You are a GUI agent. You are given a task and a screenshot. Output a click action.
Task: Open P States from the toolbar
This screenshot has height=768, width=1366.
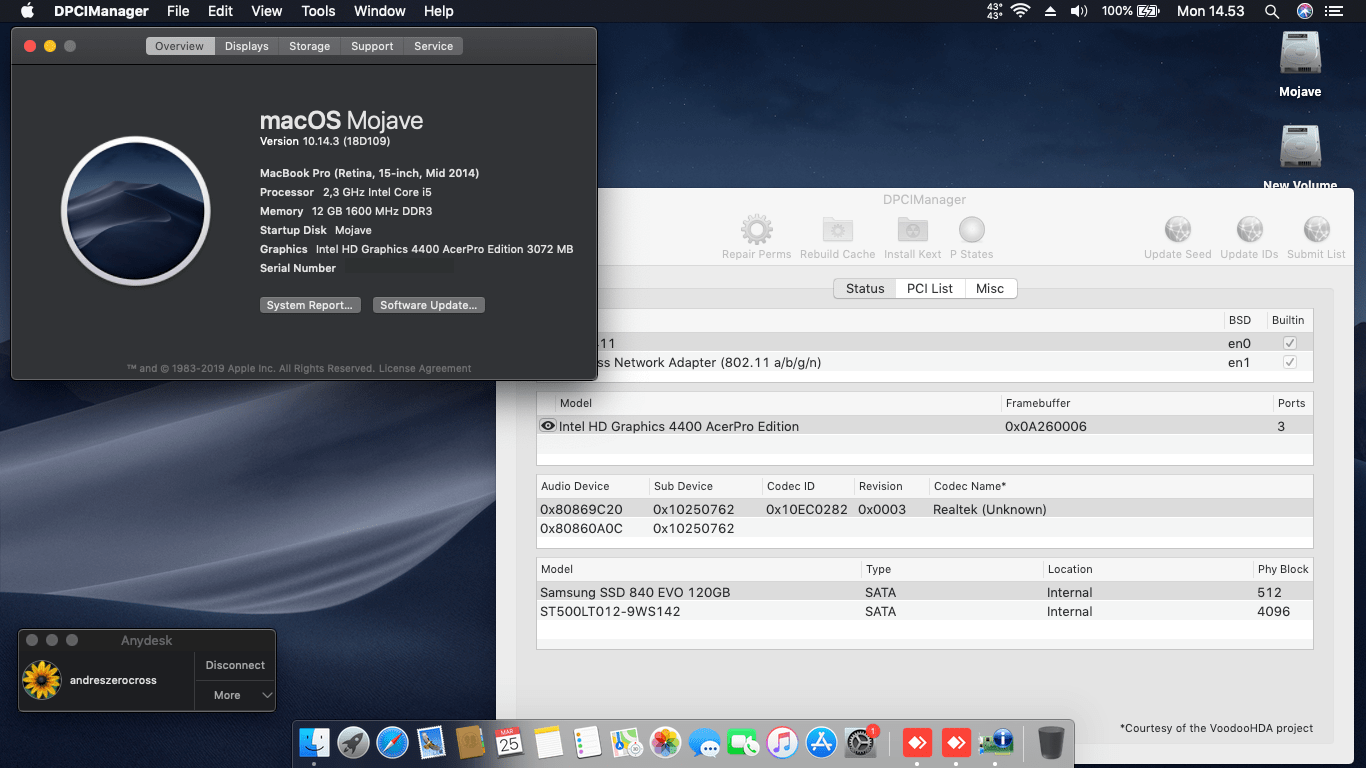coord(971,227)
